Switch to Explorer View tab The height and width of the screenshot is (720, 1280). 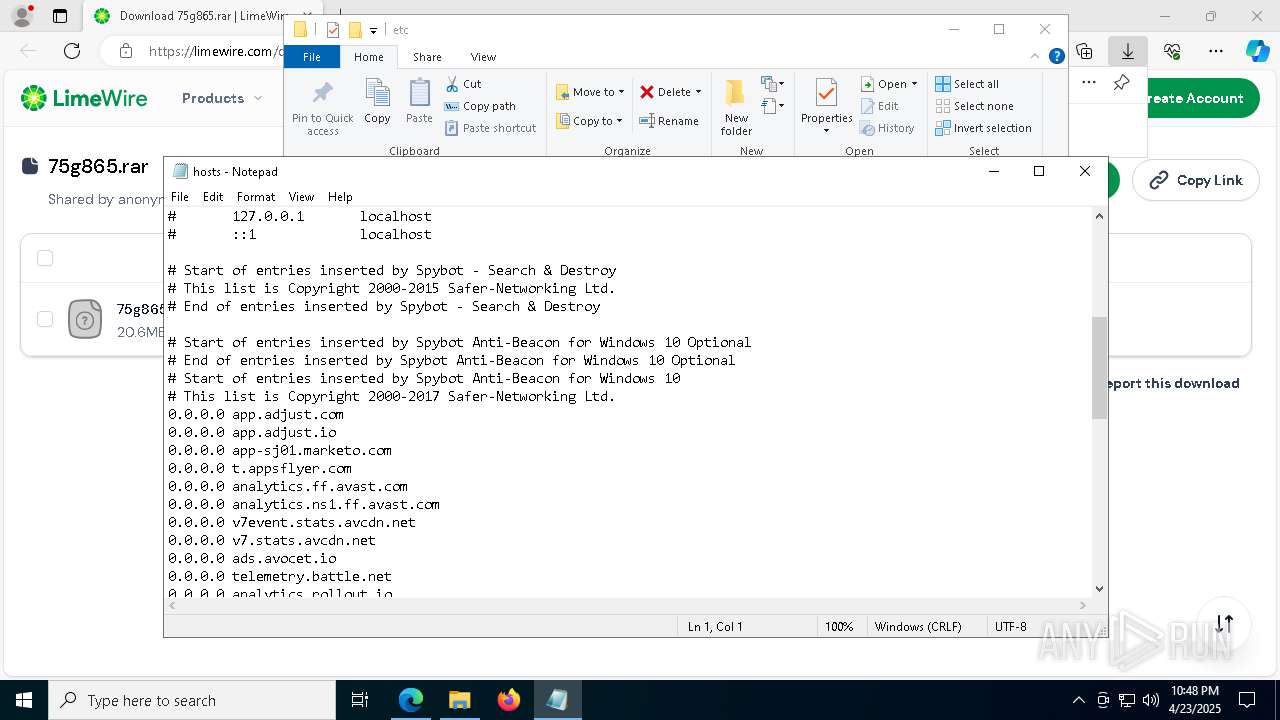tap(483, 57)
